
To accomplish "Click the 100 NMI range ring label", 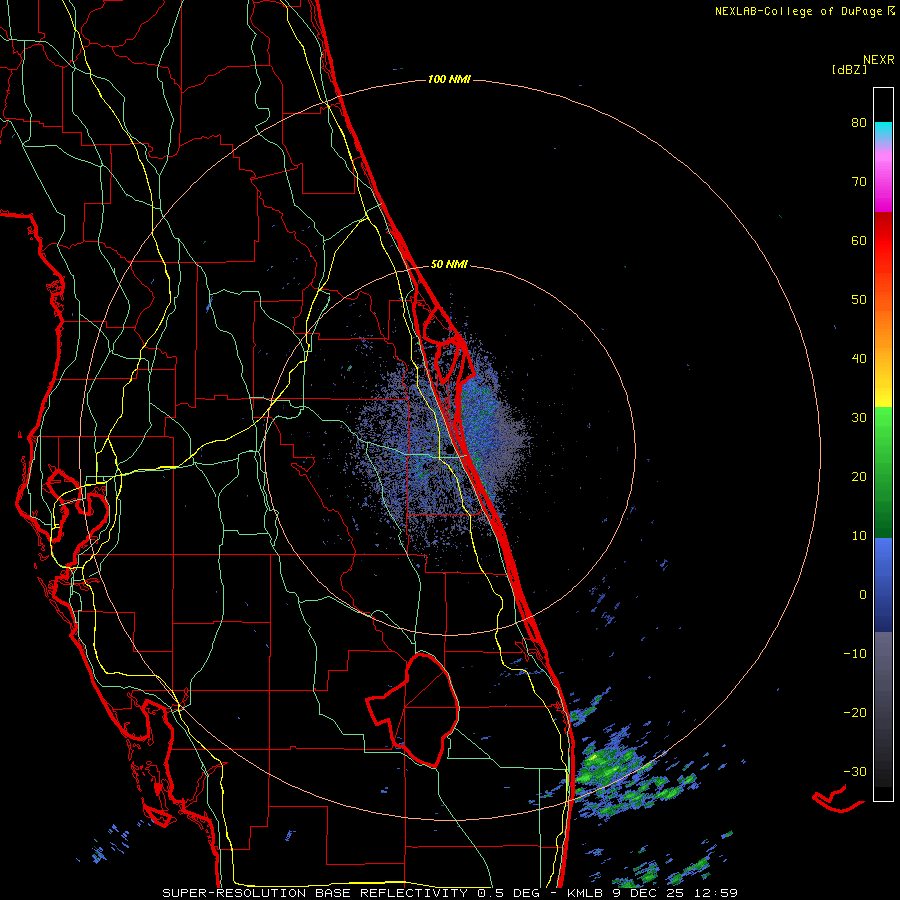I will tap(449, 79).
